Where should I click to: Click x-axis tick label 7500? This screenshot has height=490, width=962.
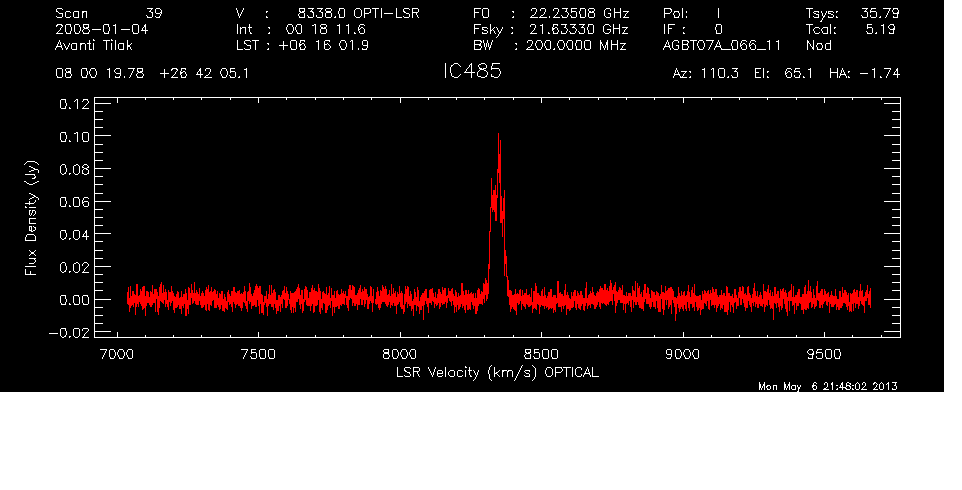pos(258,354)
